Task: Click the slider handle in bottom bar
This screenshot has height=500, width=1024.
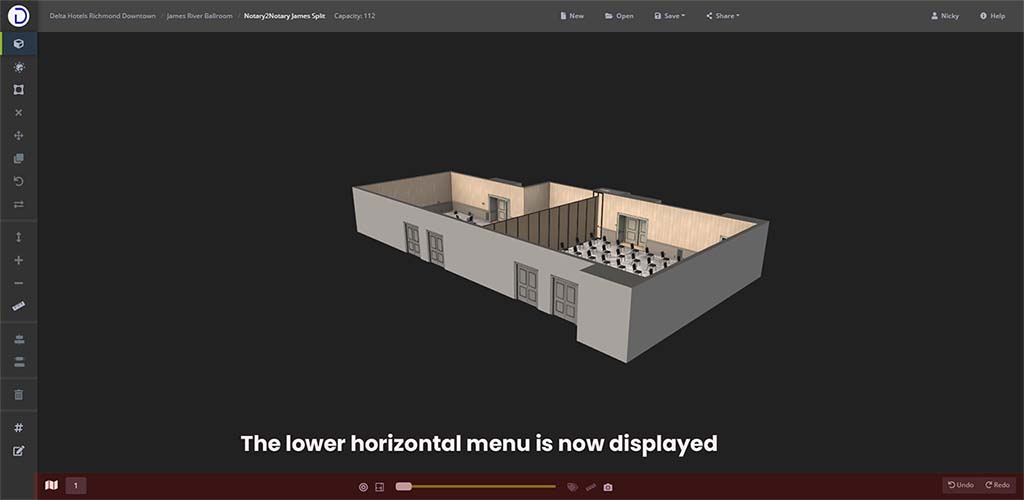Action: [404, 486]
